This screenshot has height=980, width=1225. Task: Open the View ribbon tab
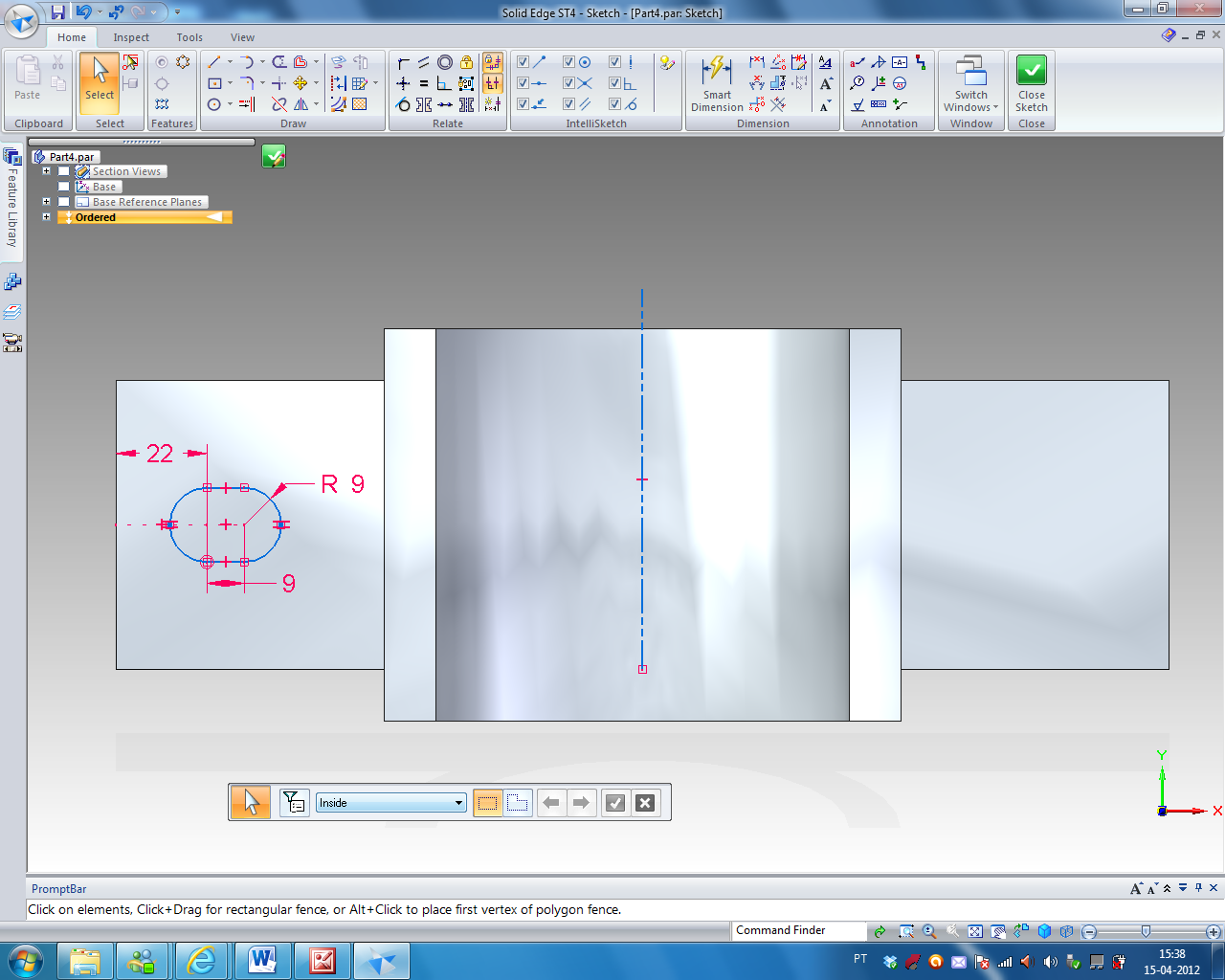[242, 37]
